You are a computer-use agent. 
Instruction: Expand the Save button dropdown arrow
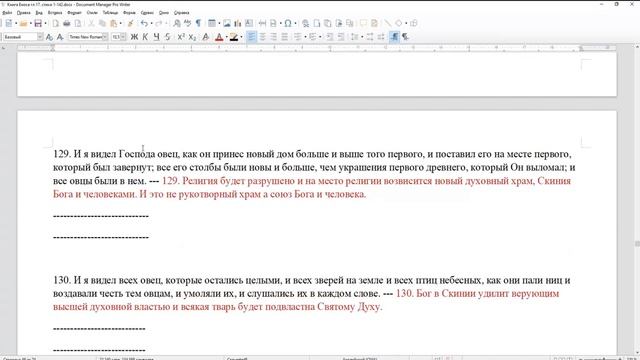point(45,24)
